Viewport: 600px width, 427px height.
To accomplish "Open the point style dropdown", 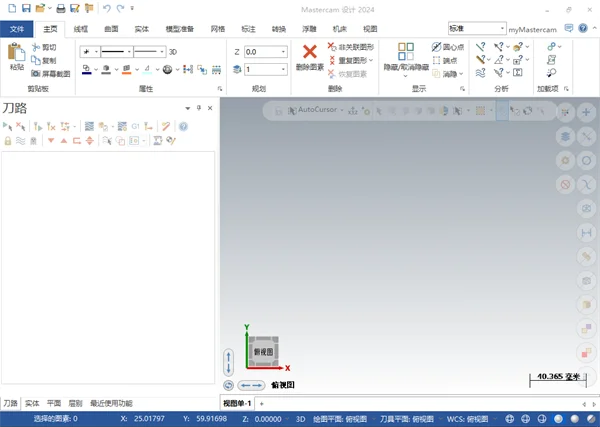I will coord(96,52).
